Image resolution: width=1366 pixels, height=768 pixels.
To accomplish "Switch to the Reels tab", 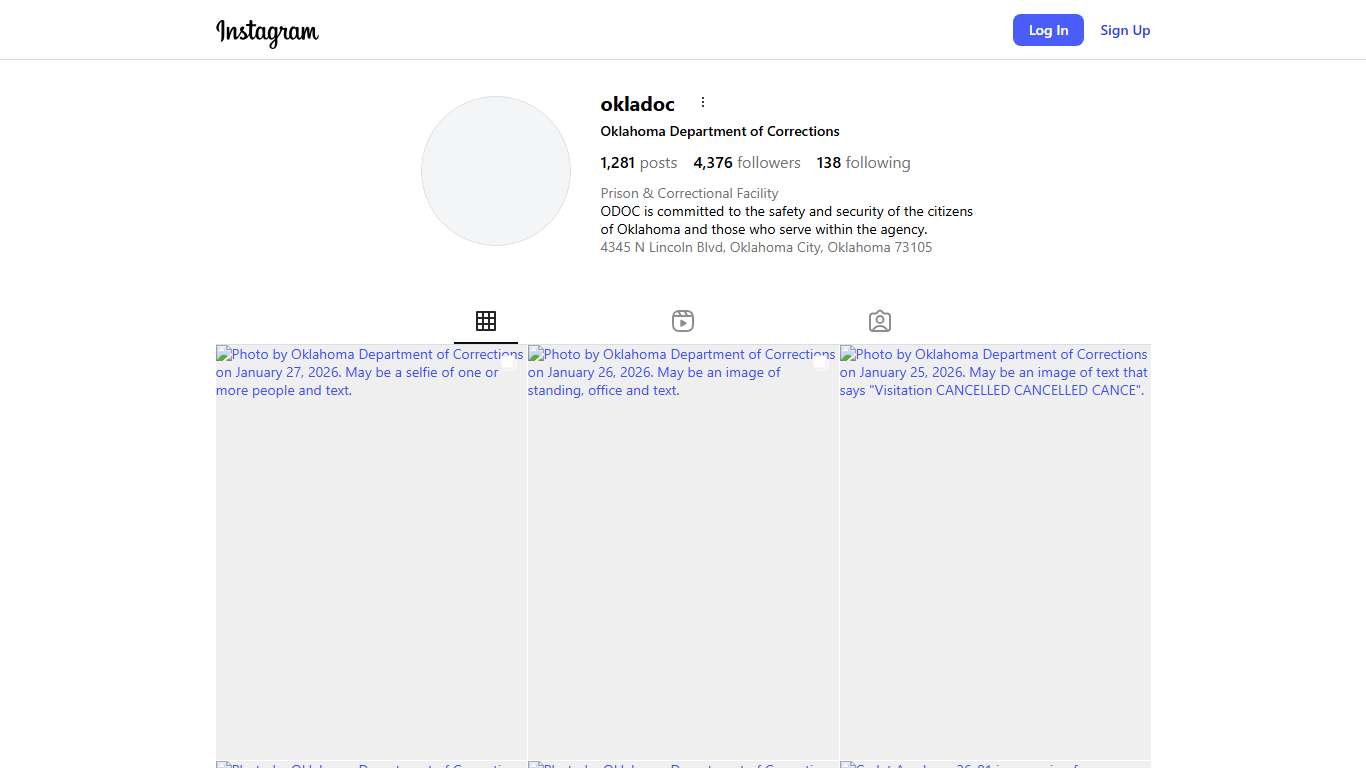I will [x=683, y=321].
